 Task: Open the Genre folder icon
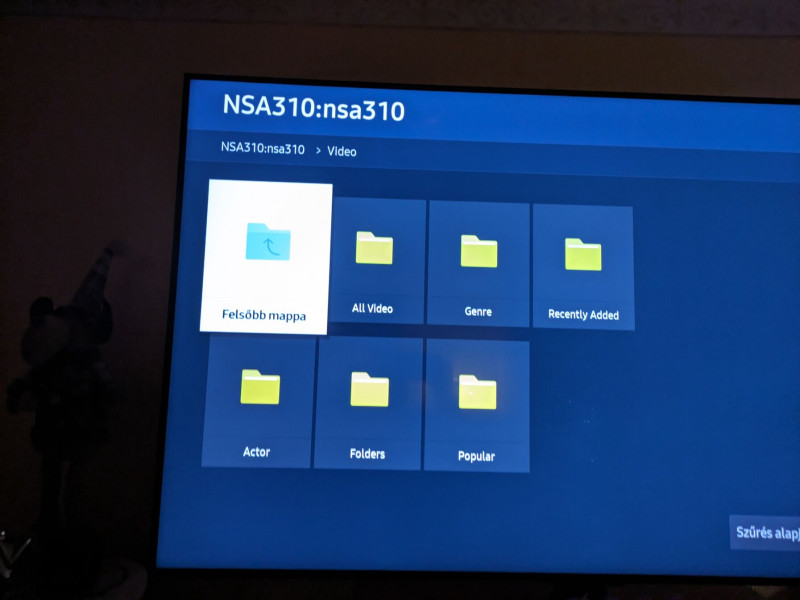coord(479,251)
